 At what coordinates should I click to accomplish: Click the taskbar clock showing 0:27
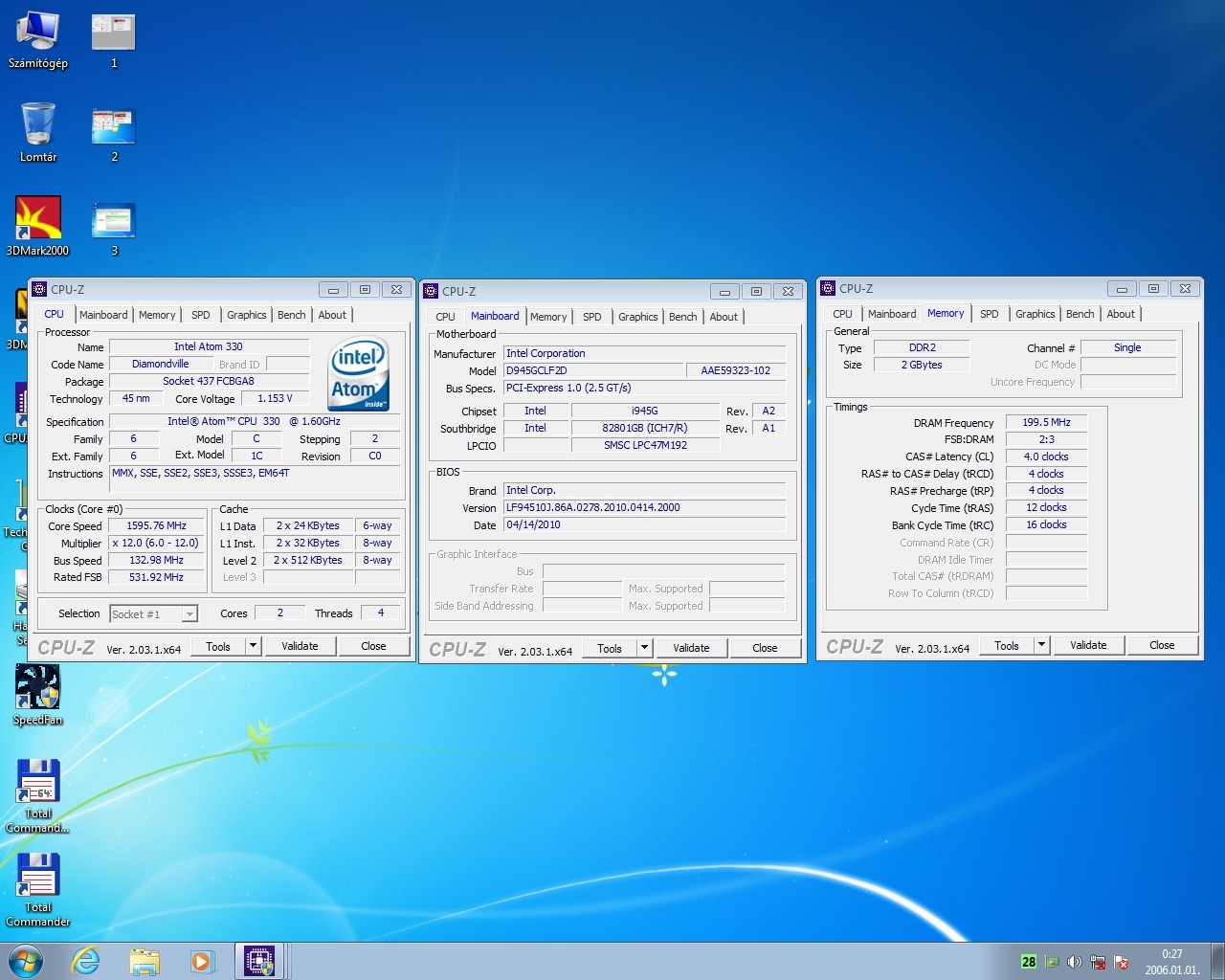(1171, 961)
